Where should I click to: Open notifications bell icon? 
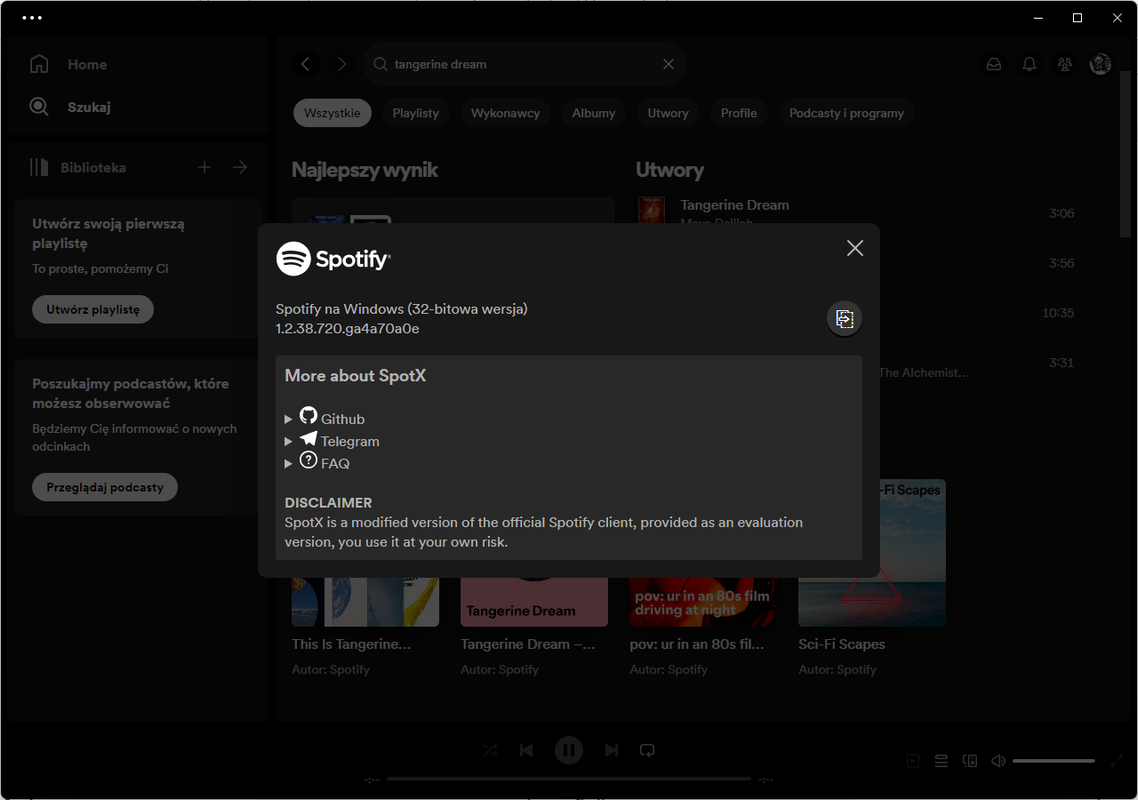tap(1029, 65)
